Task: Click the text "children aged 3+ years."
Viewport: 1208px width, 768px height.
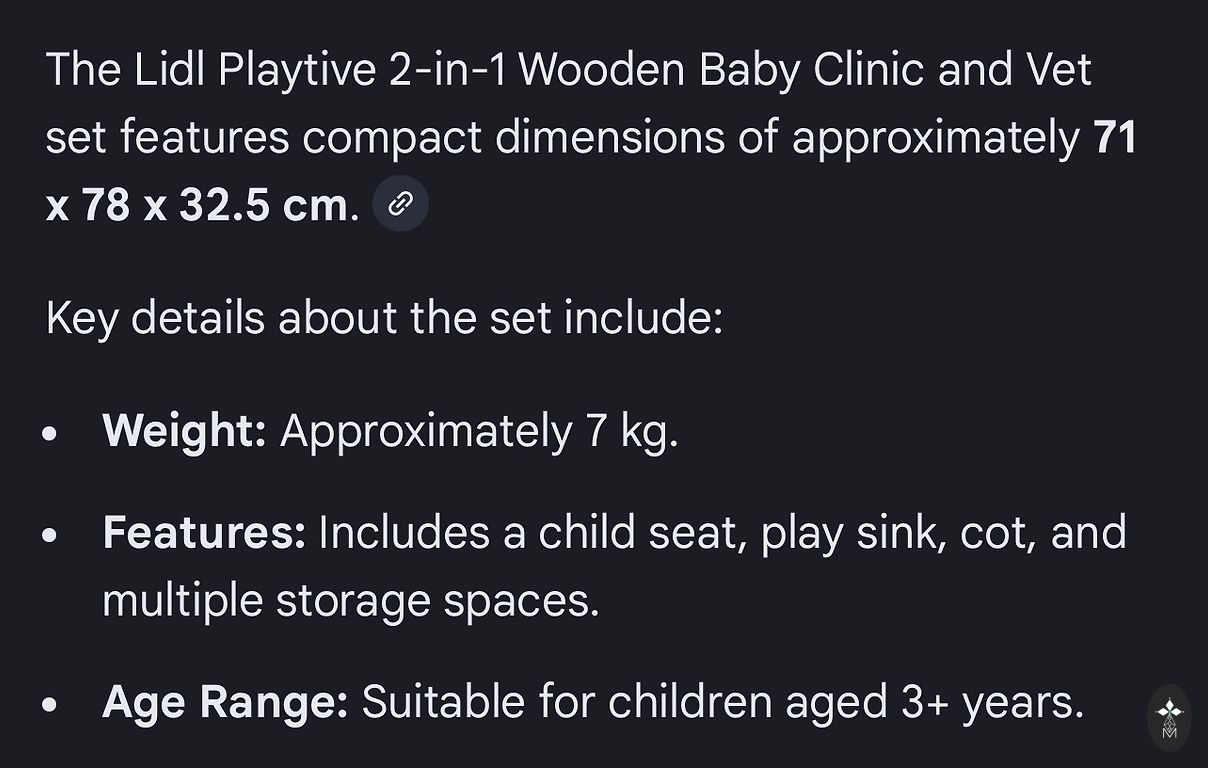Action: coord(846,702)
